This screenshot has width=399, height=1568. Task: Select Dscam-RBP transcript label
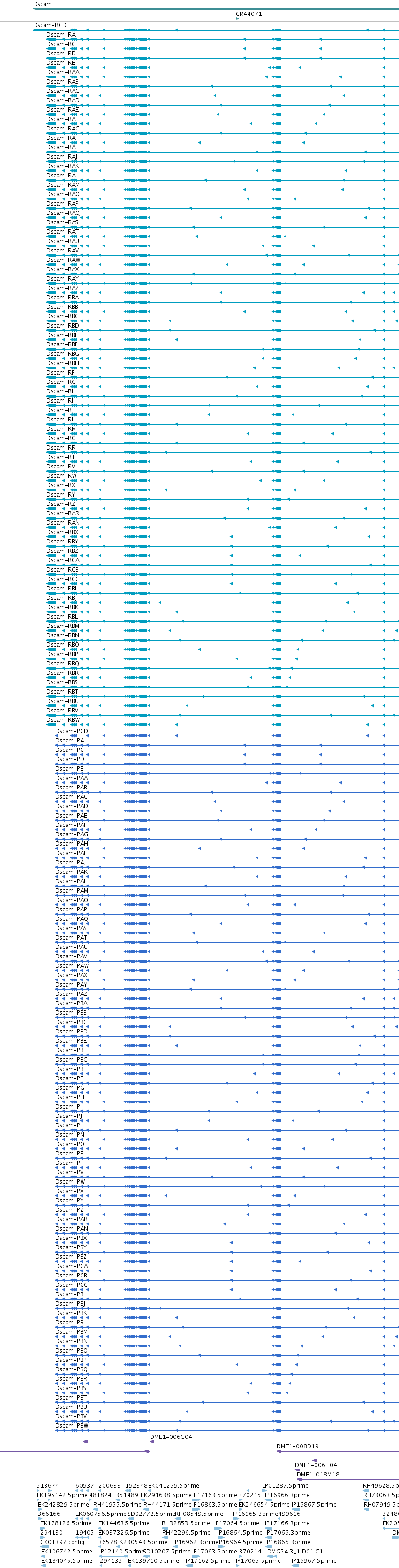click(x=63, y=654)
